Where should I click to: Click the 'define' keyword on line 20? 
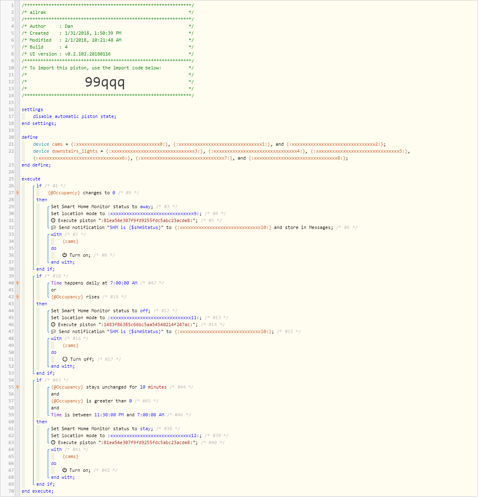pyautogui.click(x=30, y=137)
